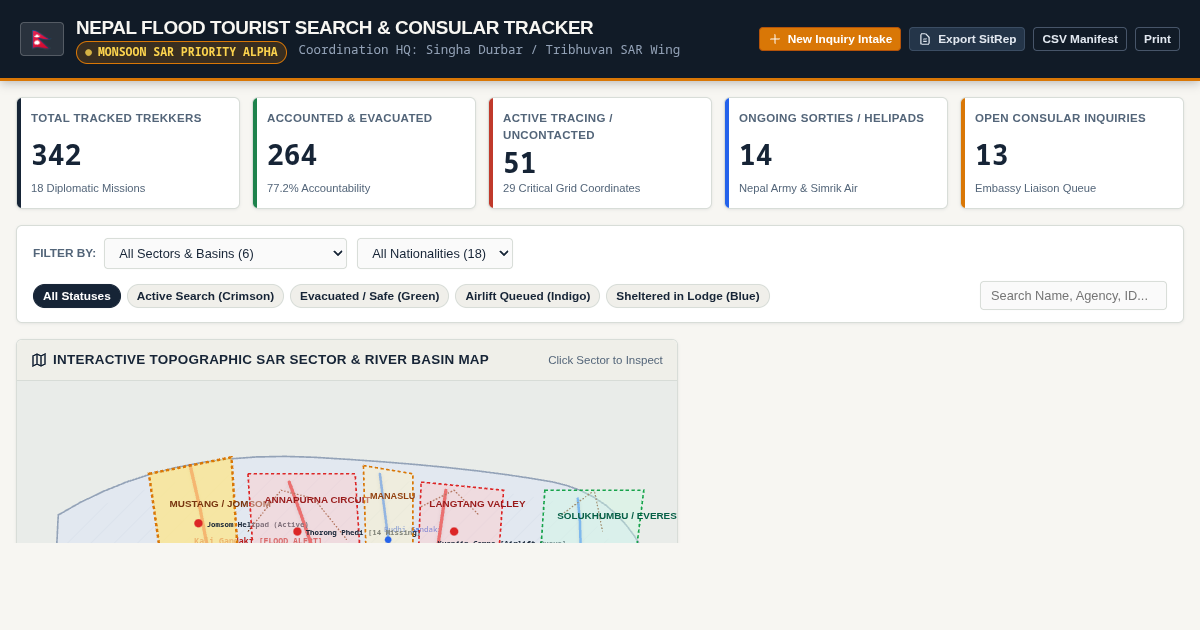
Task: Select the Solukhumbu / Everest sector on map
Action: [x=592, y=516]
